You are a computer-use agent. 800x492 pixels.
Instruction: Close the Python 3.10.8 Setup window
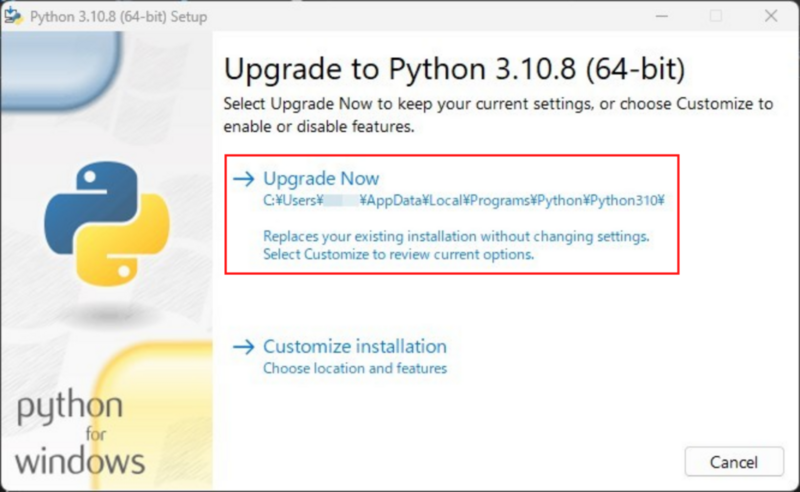pos(771,16)
